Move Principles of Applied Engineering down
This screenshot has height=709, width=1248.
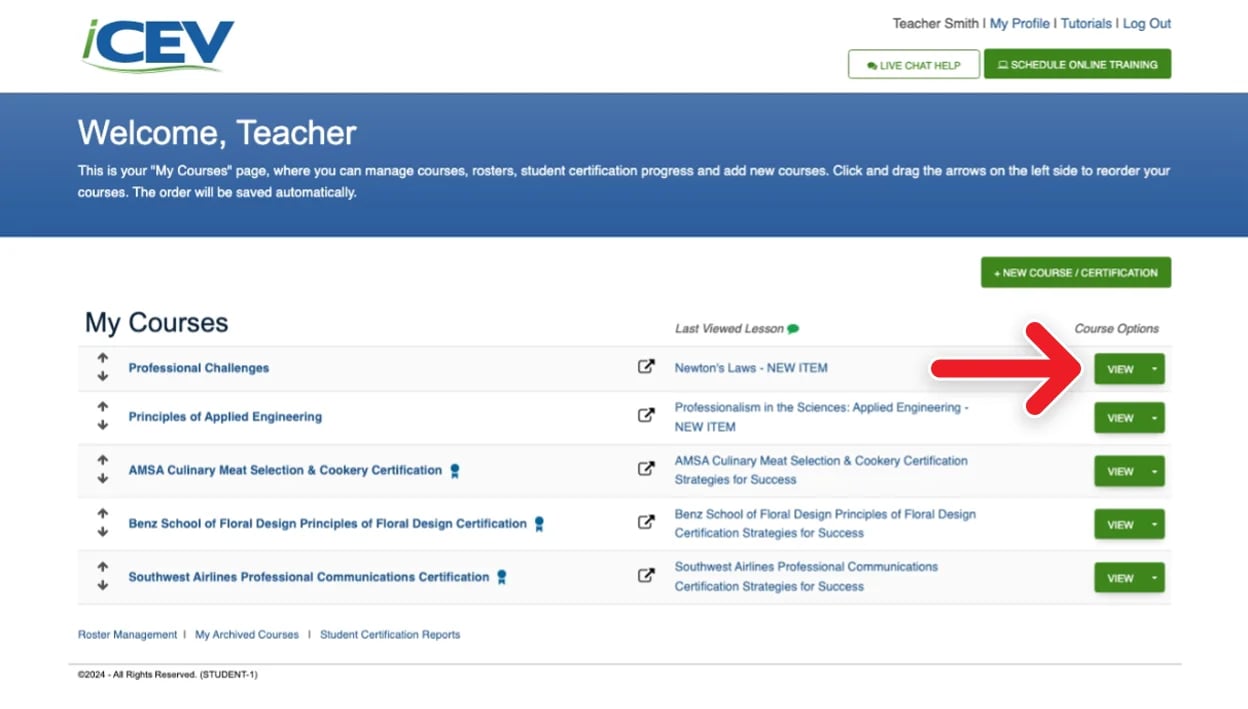[x=102, y=426]
